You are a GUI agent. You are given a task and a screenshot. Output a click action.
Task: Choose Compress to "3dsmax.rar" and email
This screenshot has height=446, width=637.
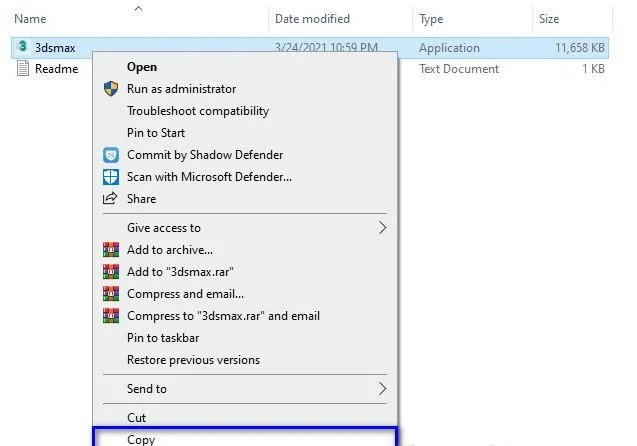coord(245,316)
